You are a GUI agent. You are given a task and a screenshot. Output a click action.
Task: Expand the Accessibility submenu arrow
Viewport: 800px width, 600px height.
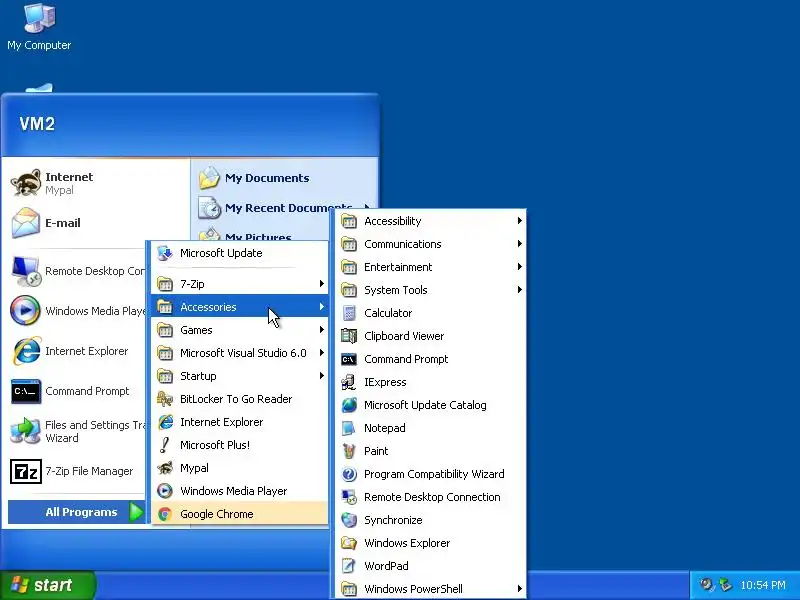[x=519, y=220]
